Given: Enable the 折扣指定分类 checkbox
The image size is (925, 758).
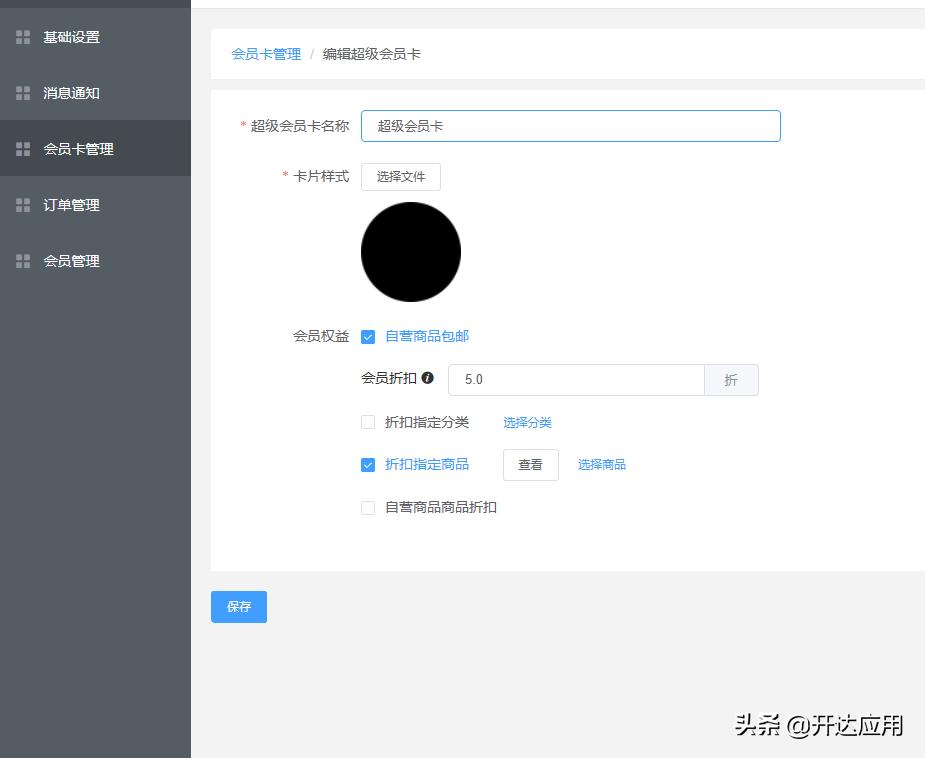Looking at the screenshot, I should [368, 422].
